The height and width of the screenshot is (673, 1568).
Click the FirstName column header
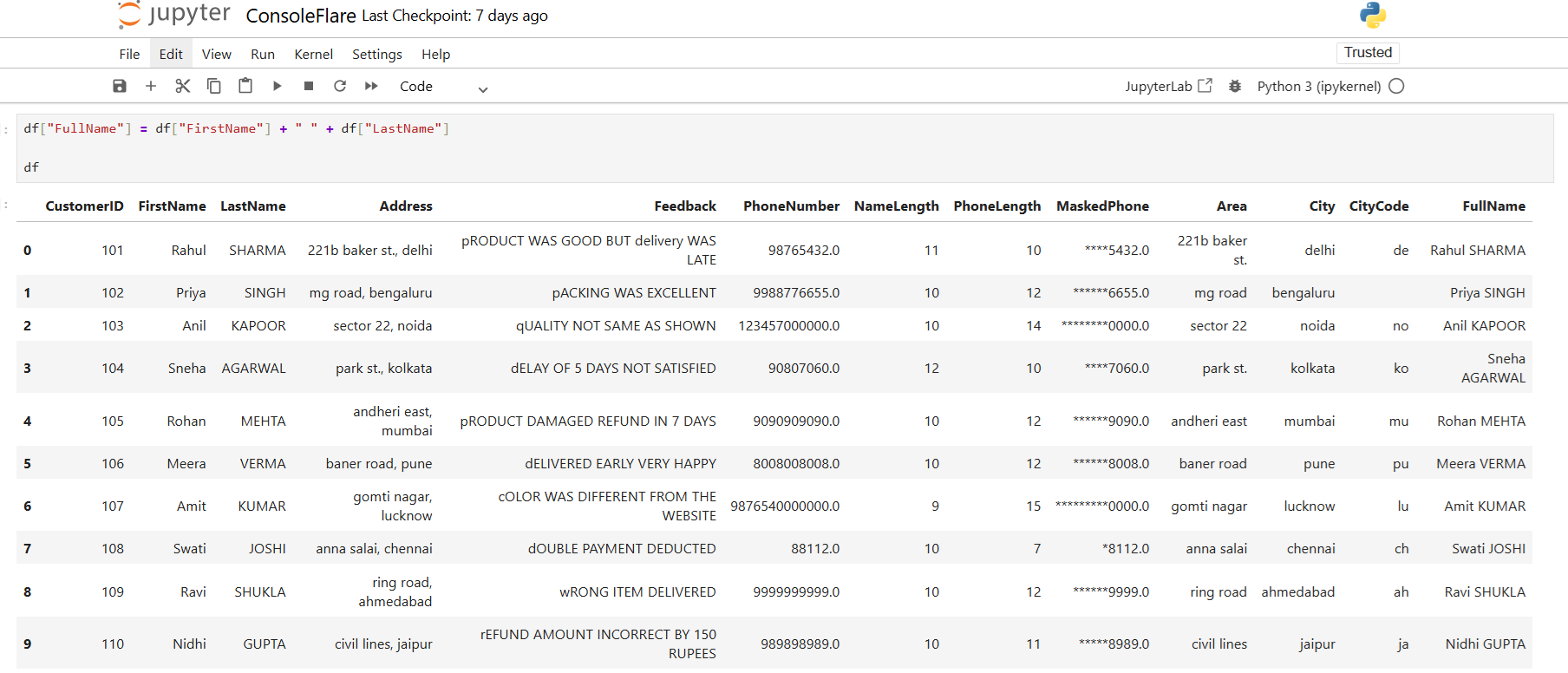click(172, 206)
